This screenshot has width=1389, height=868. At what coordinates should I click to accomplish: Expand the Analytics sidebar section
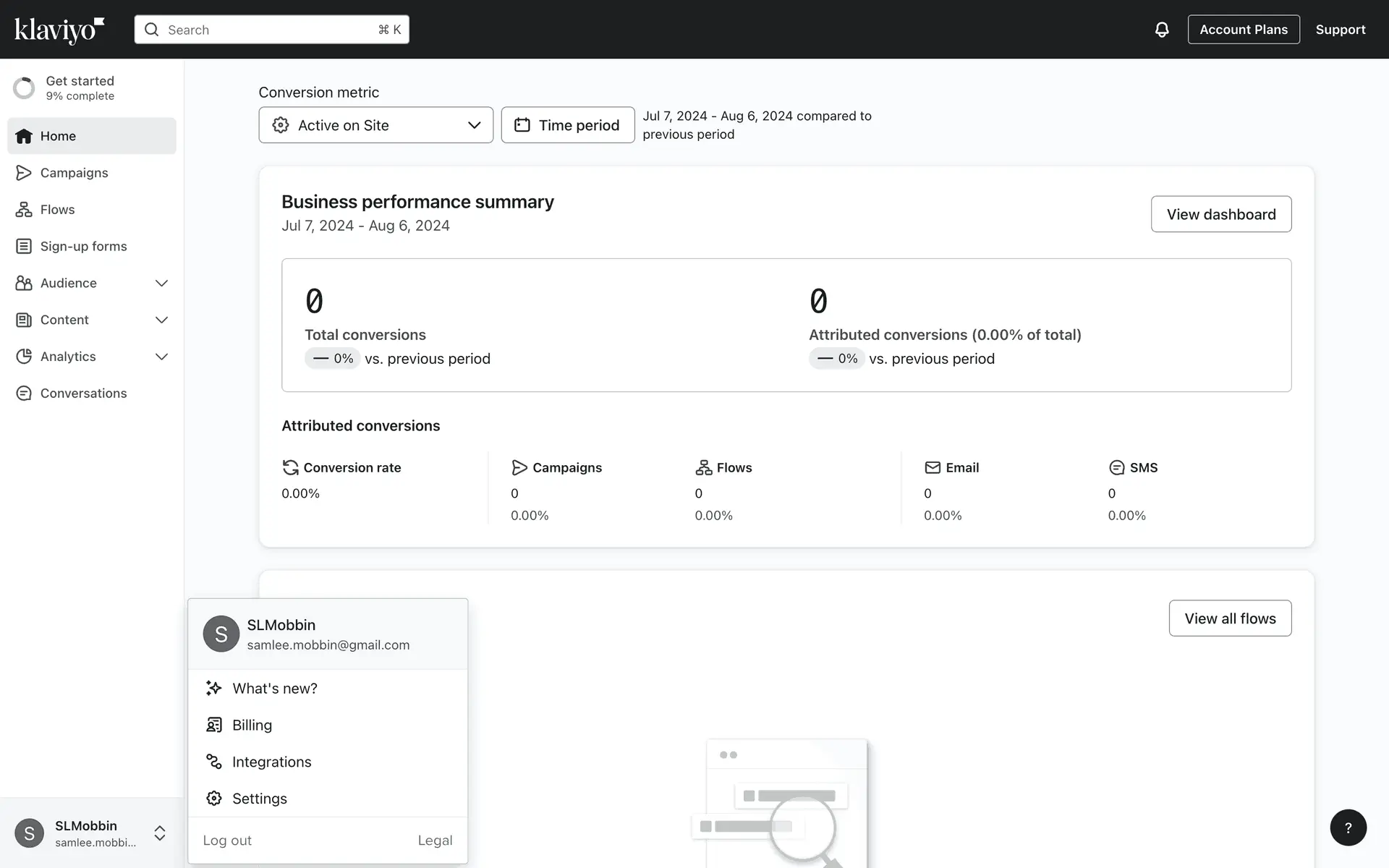point(161,357)
